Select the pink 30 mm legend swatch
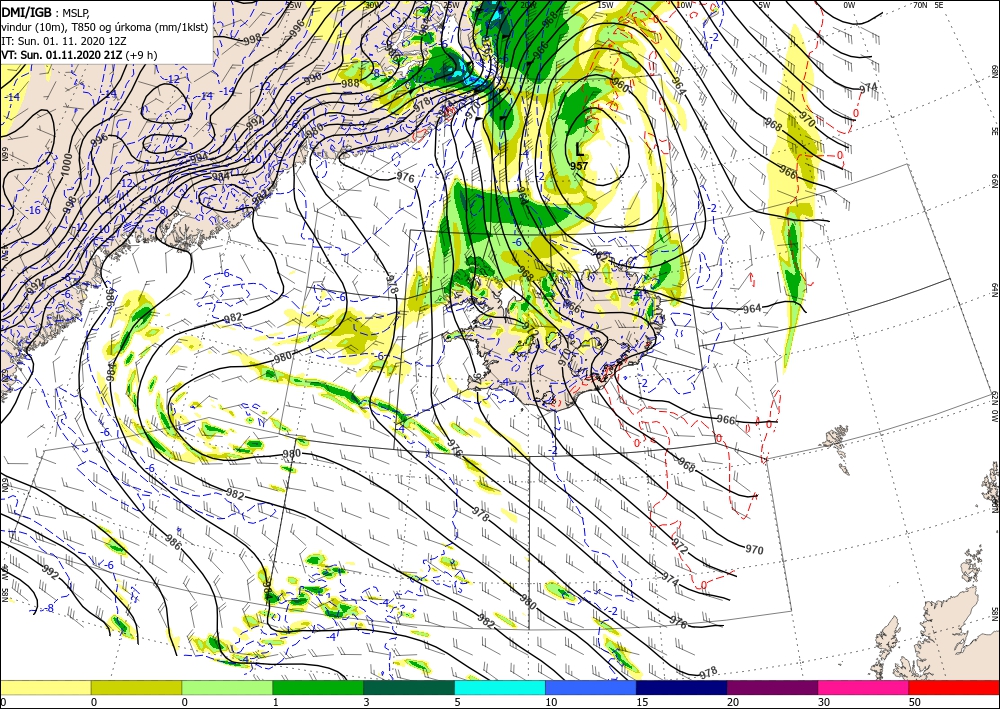Screen dimensions: 1000x709 pos(864,687)
